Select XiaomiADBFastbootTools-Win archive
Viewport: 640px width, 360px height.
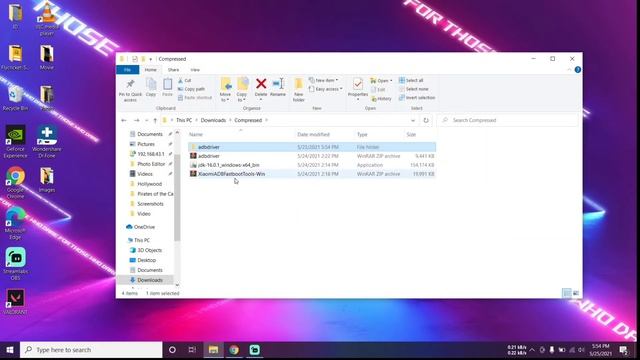click(x=312, y=174)
